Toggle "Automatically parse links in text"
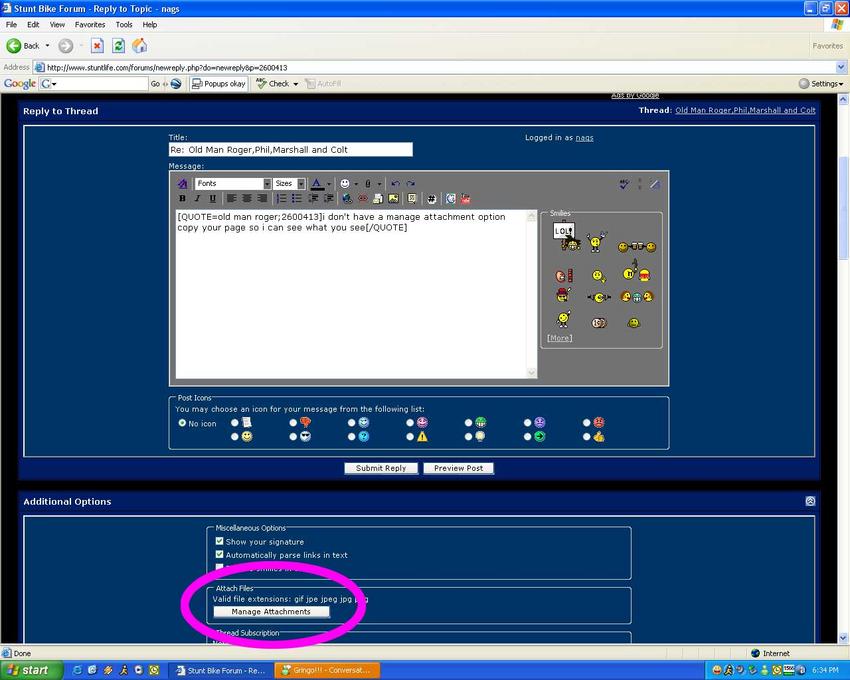850x680 pixels. click(220, 555)
